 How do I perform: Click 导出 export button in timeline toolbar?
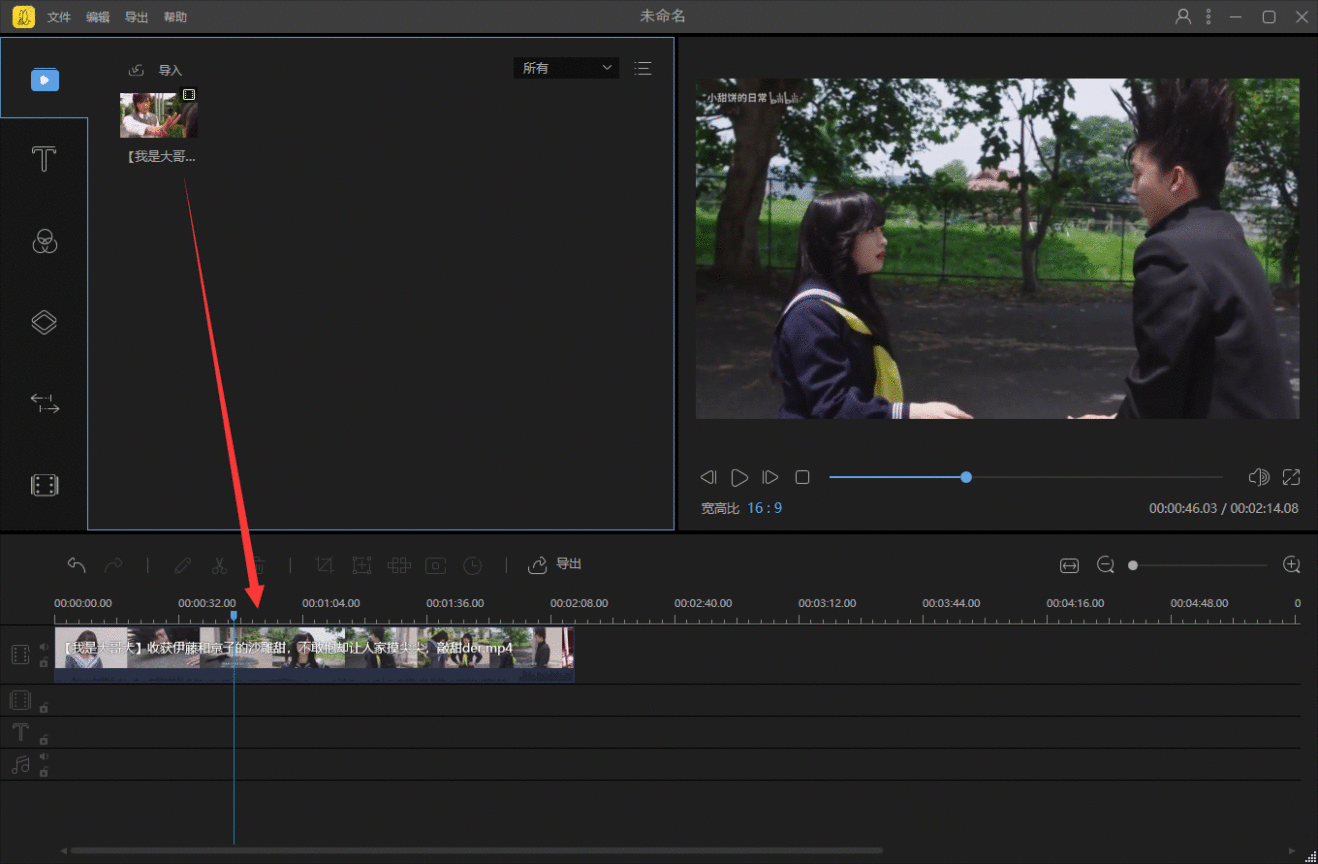pyautogui.click(x=556, y=564)
